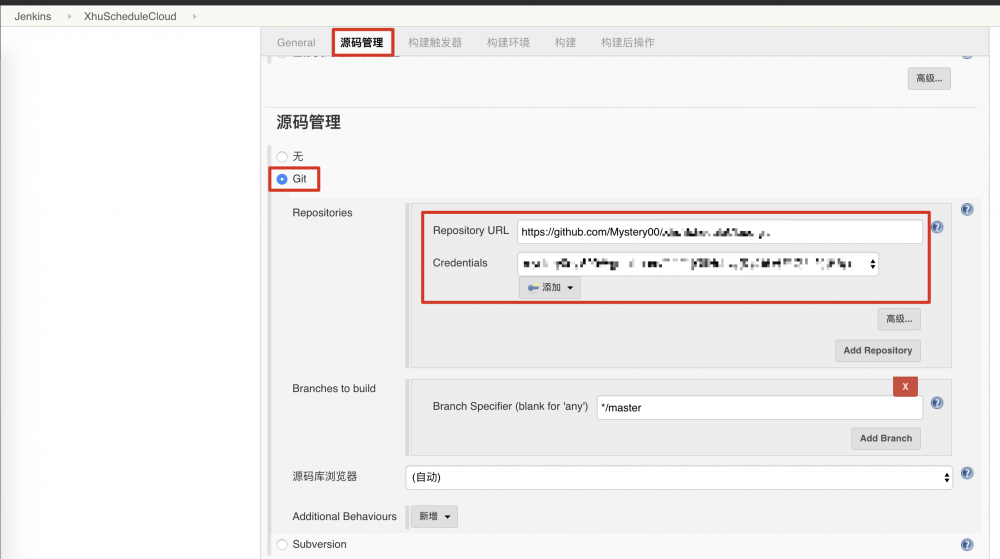Focus the Branch Specifier field with */master

pyautogui.click(x=760, y=408)
